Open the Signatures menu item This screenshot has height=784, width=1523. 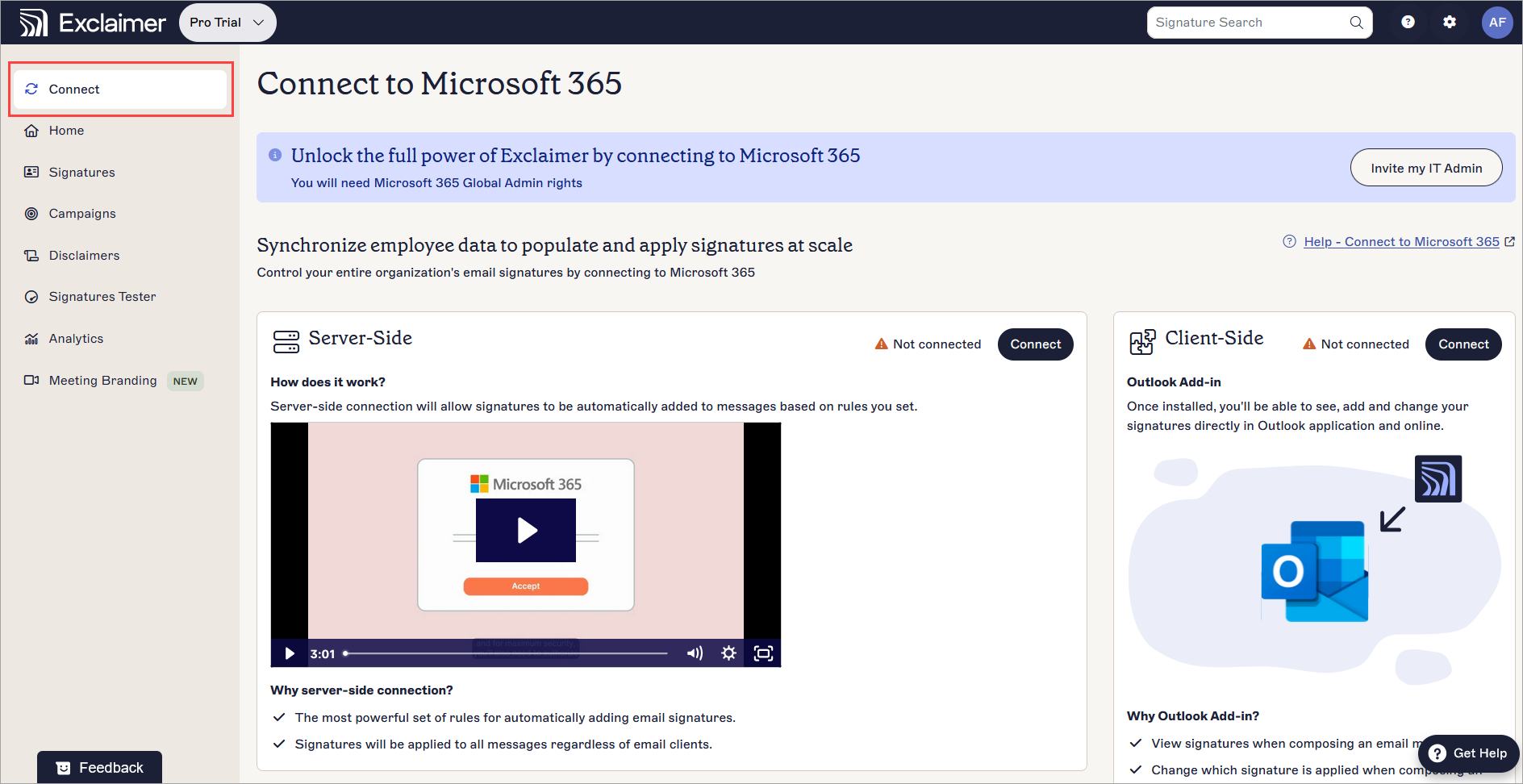(81, 173)
